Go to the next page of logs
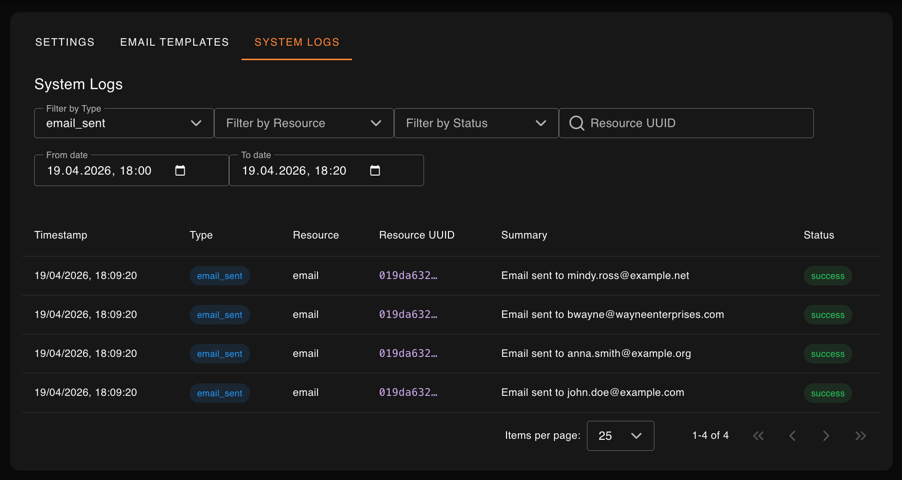The width and height of the screenshot is (902, 480). 826,436
